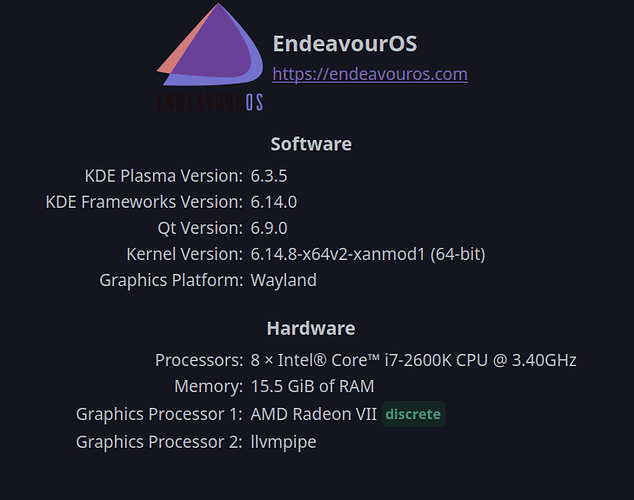Select the Qt Version value 6.9.0
The width and height of the screenshot is (634, 500).
269,228
